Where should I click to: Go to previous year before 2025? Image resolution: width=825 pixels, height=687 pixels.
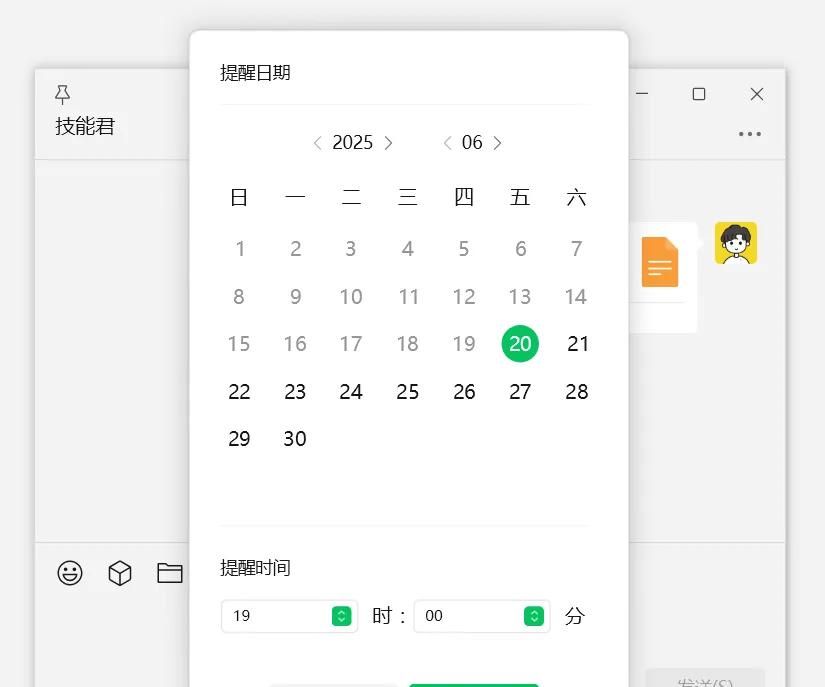(317, 143)
